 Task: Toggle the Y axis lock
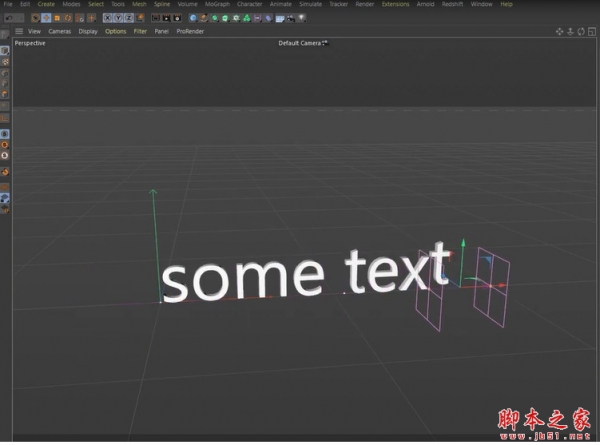click(x=118, y=18)
